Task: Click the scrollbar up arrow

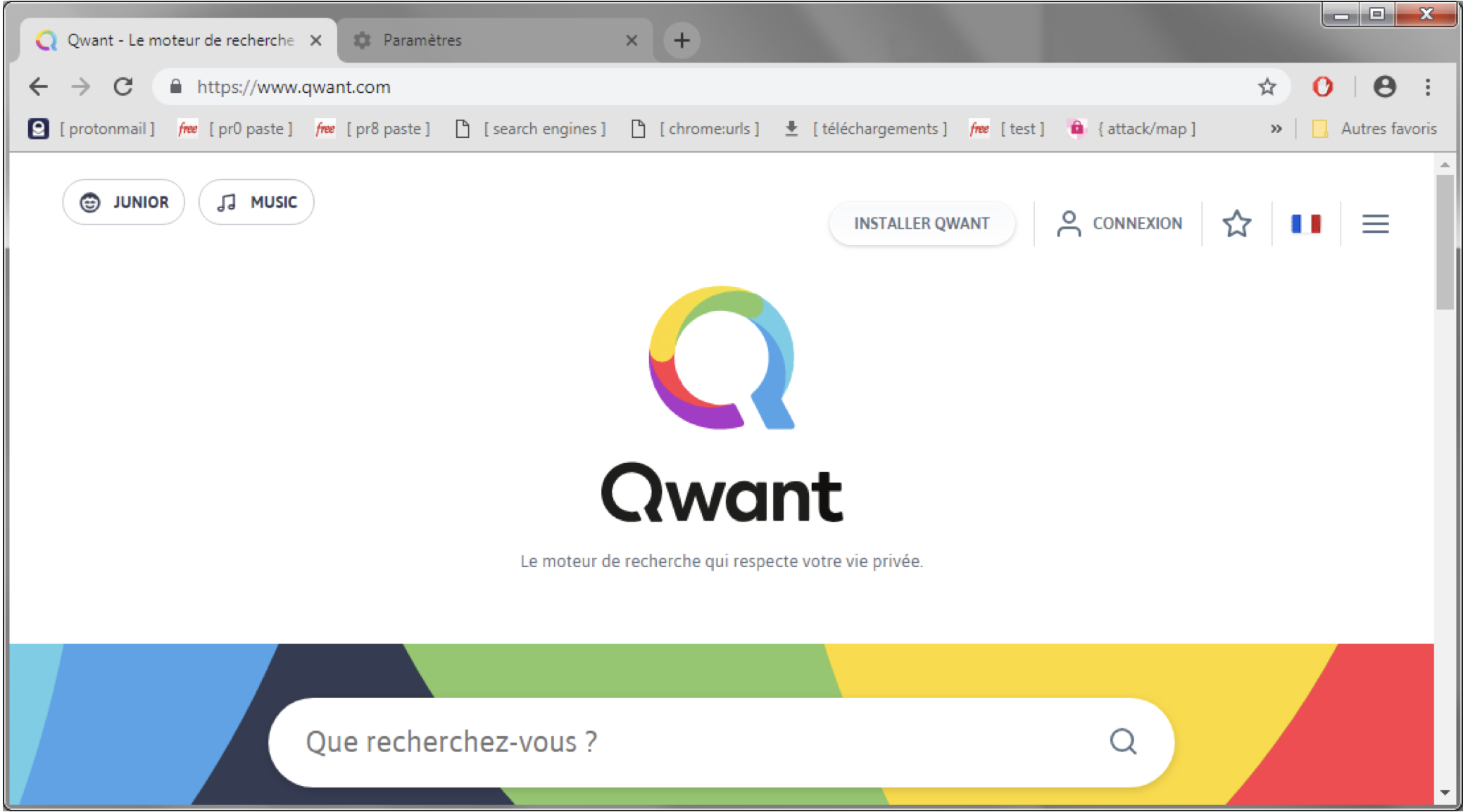Action: pyautogui.click(x=1445, y=165)
